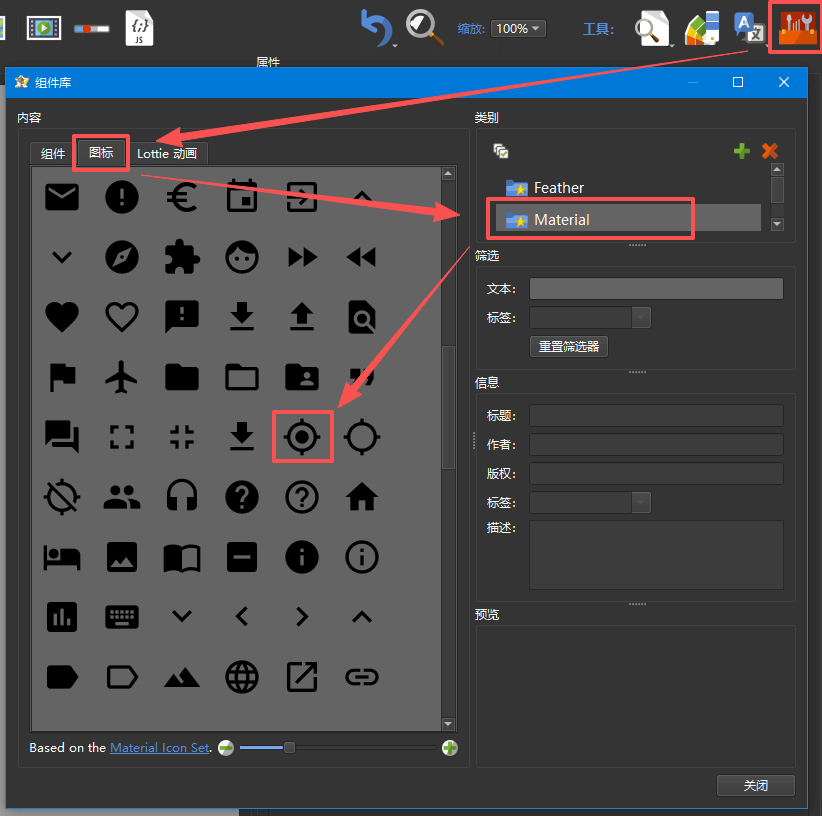This screenshot has width=822, height=816.
Task: Select the globe language icon
Action: [x=242, y=677]
